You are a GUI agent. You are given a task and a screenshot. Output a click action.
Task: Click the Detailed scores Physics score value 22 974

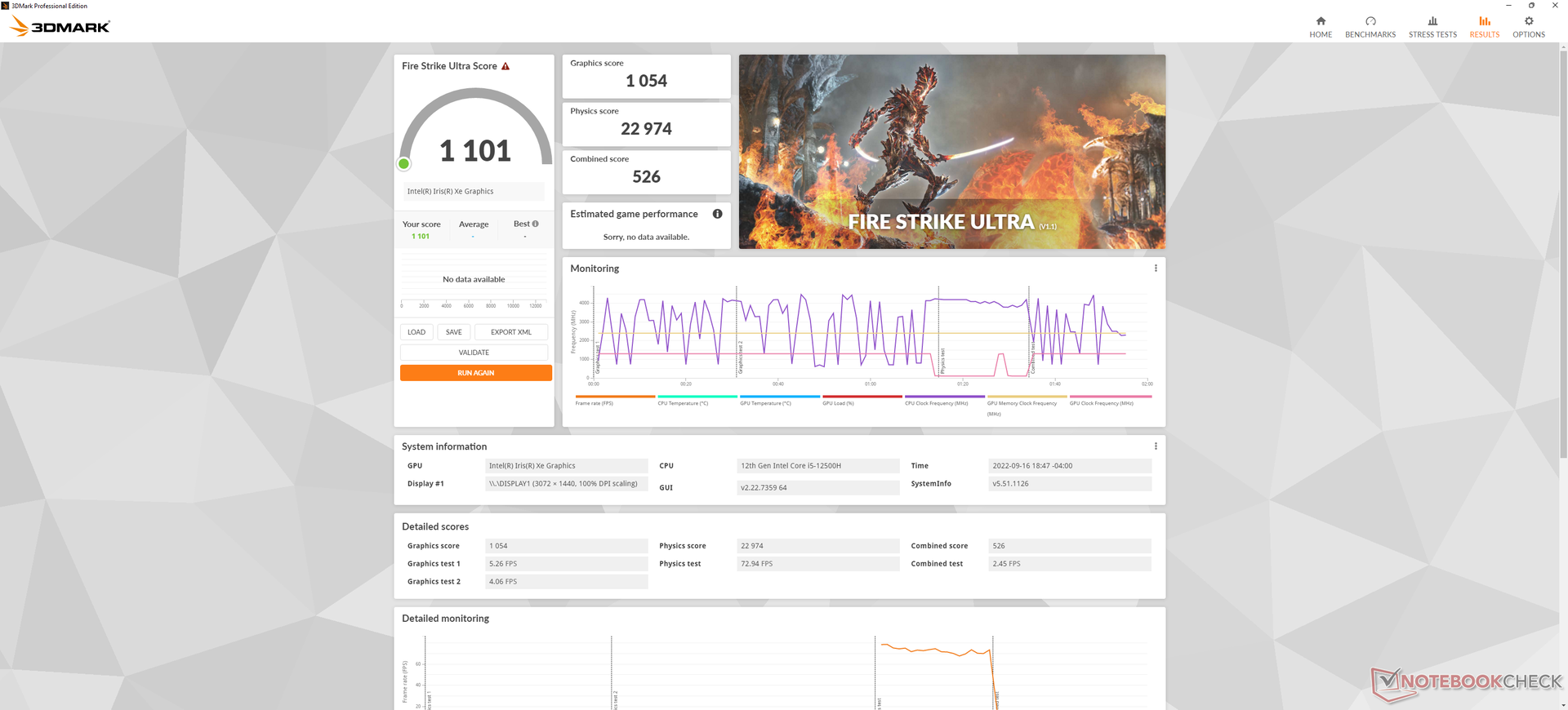(x=818, y=546)
